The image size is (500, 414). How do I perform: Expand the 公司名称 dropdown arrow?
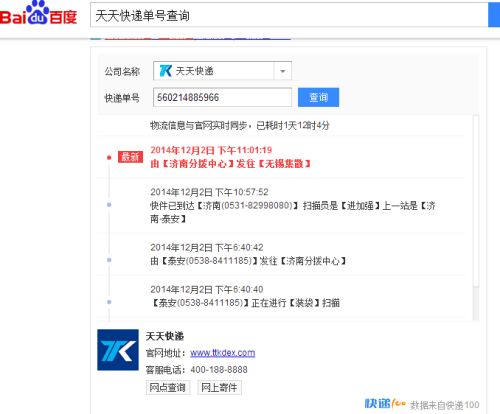coord(283,71)
